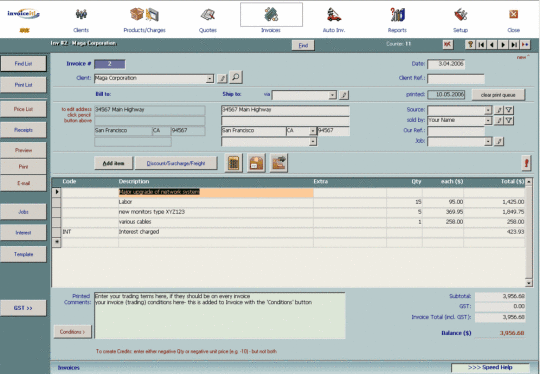Expand the Client dropdown
The image size is (540, 374).
click(x=210, y=79)
